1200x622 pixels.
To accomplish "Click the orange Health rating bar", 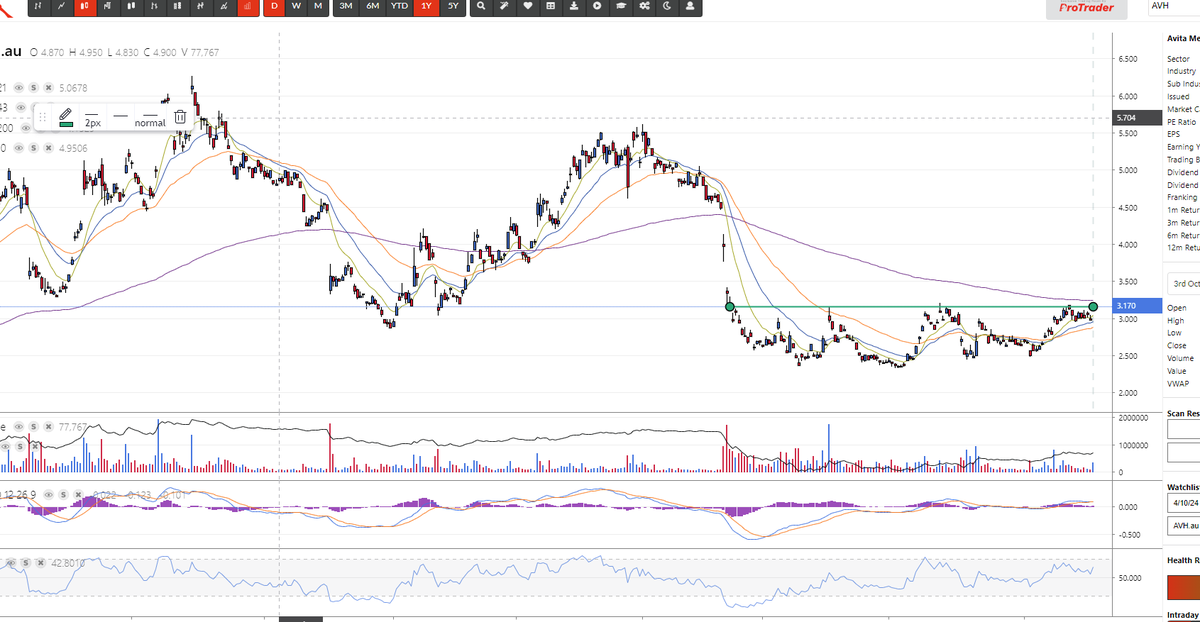I will point(1184,586).
